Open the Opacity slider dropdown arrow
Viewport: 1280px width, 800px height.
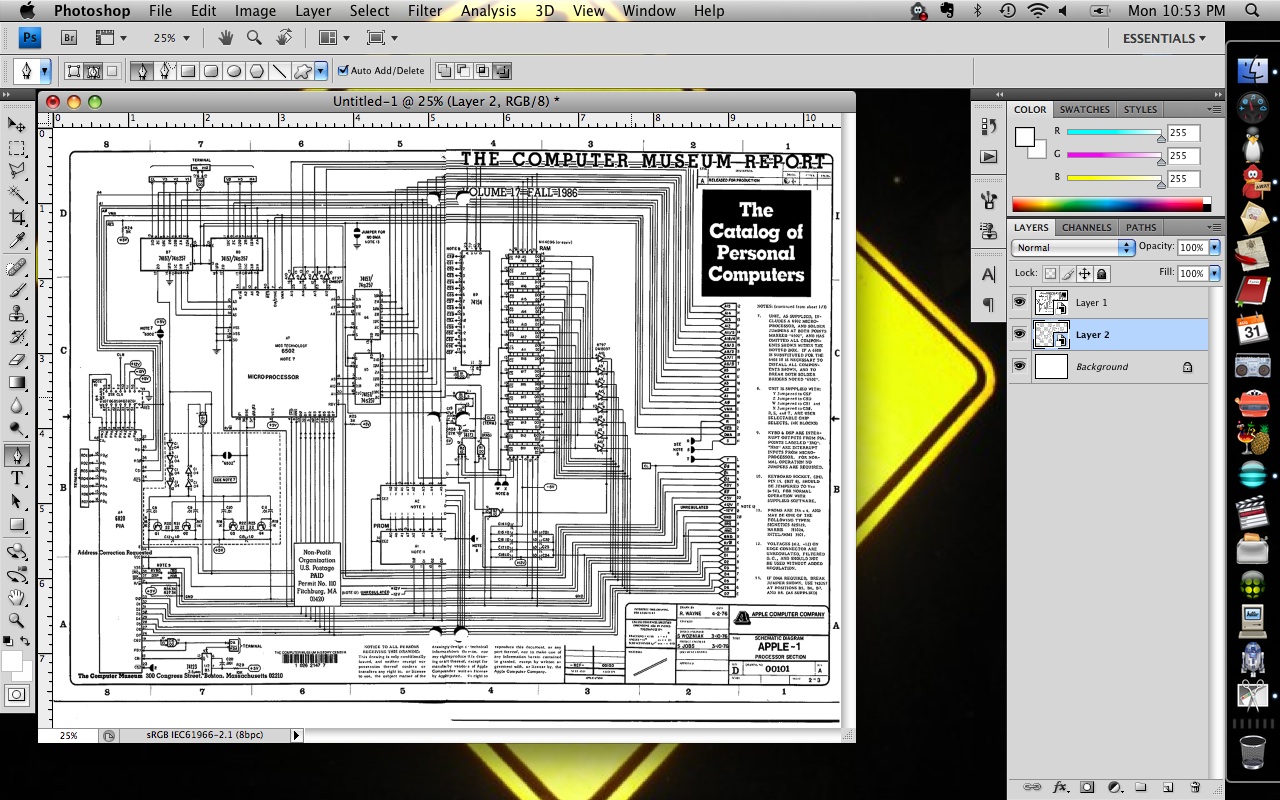[x=1215, y=247]
